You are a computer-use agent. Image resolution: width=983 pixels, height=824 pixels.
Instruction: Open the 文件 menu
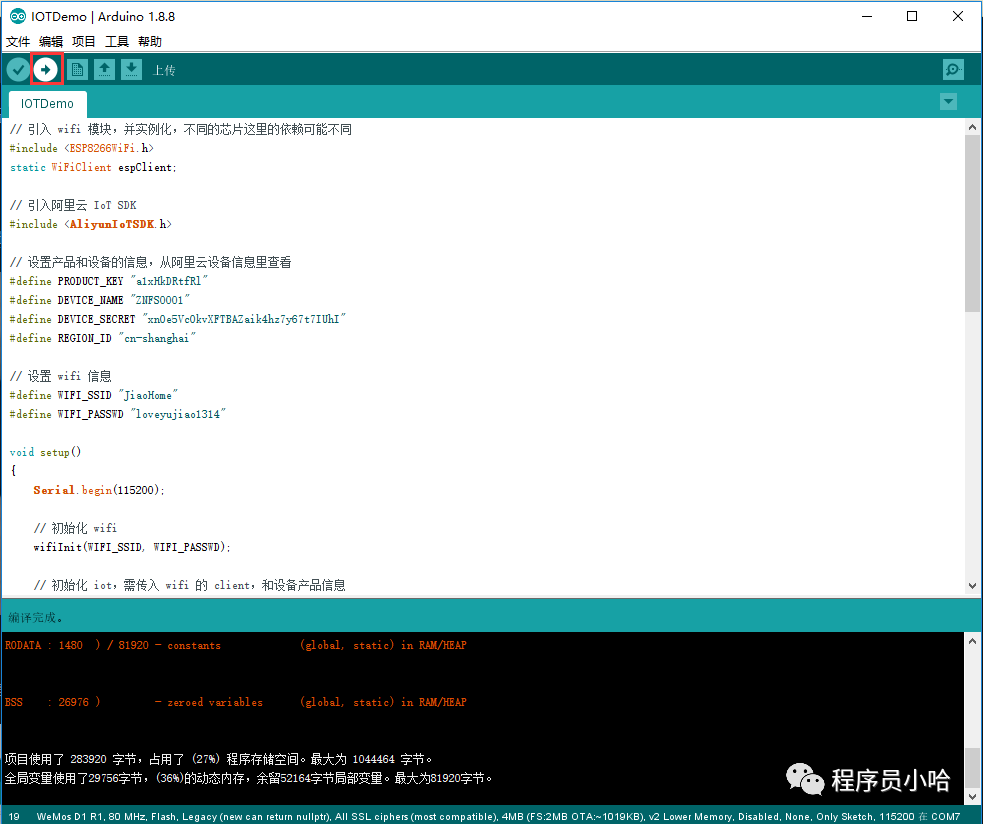(18, 42)
